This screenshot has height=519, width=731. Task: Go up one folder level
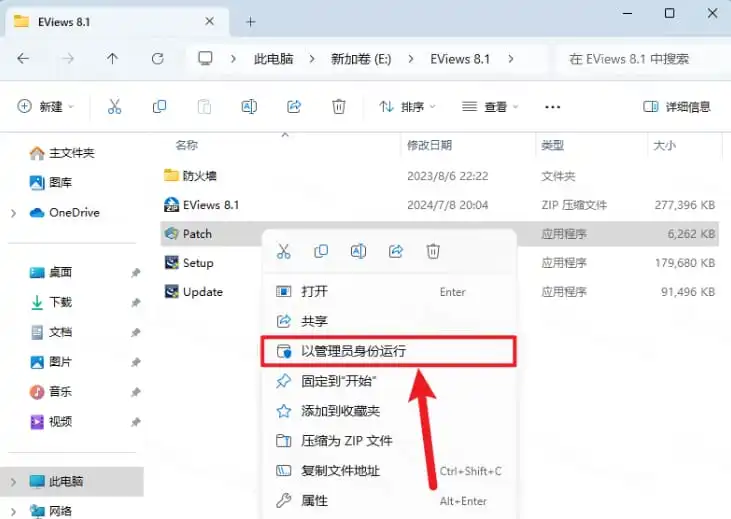112,59
